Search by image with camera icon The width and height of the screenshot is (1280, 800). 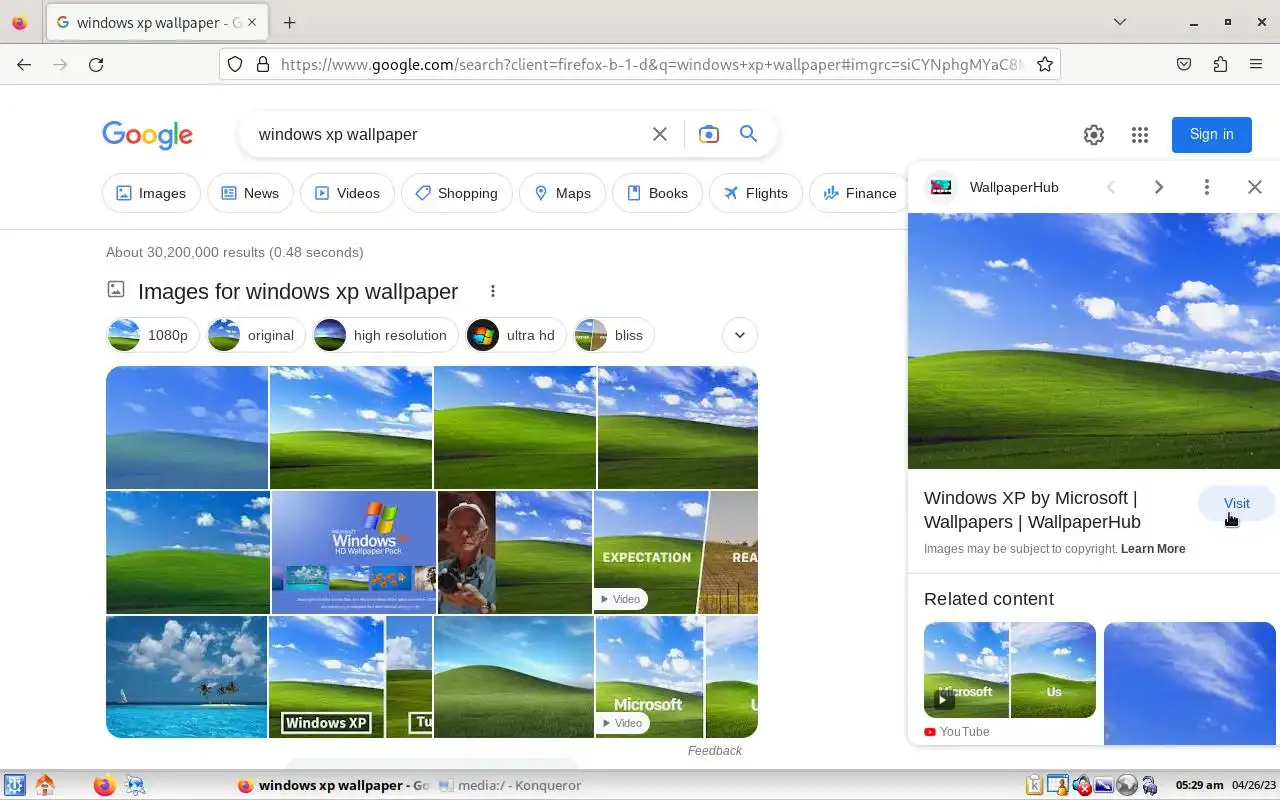click(x=709, y=134)
